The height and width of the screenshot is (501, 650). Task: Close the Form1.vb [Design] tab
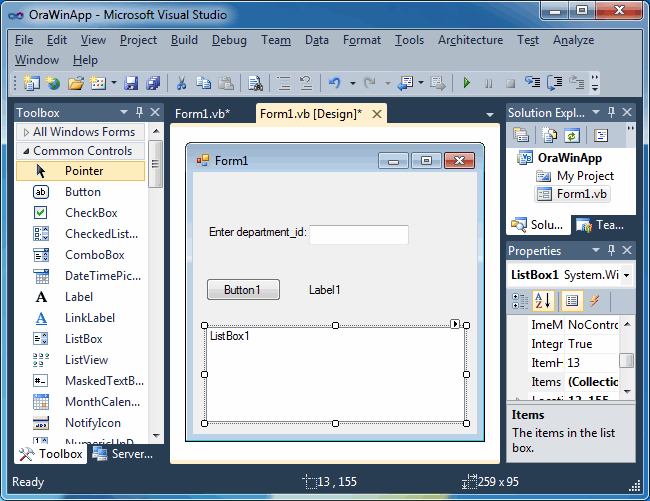[x=377, y=114]
